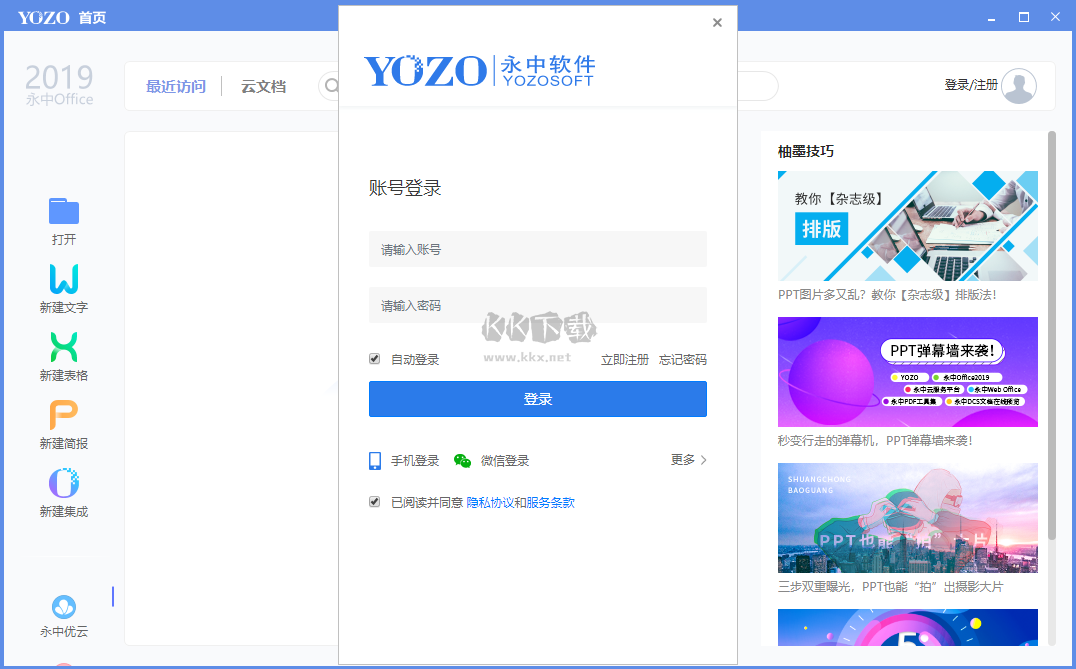Choose phone login via the 手机登录 icon

375,460
